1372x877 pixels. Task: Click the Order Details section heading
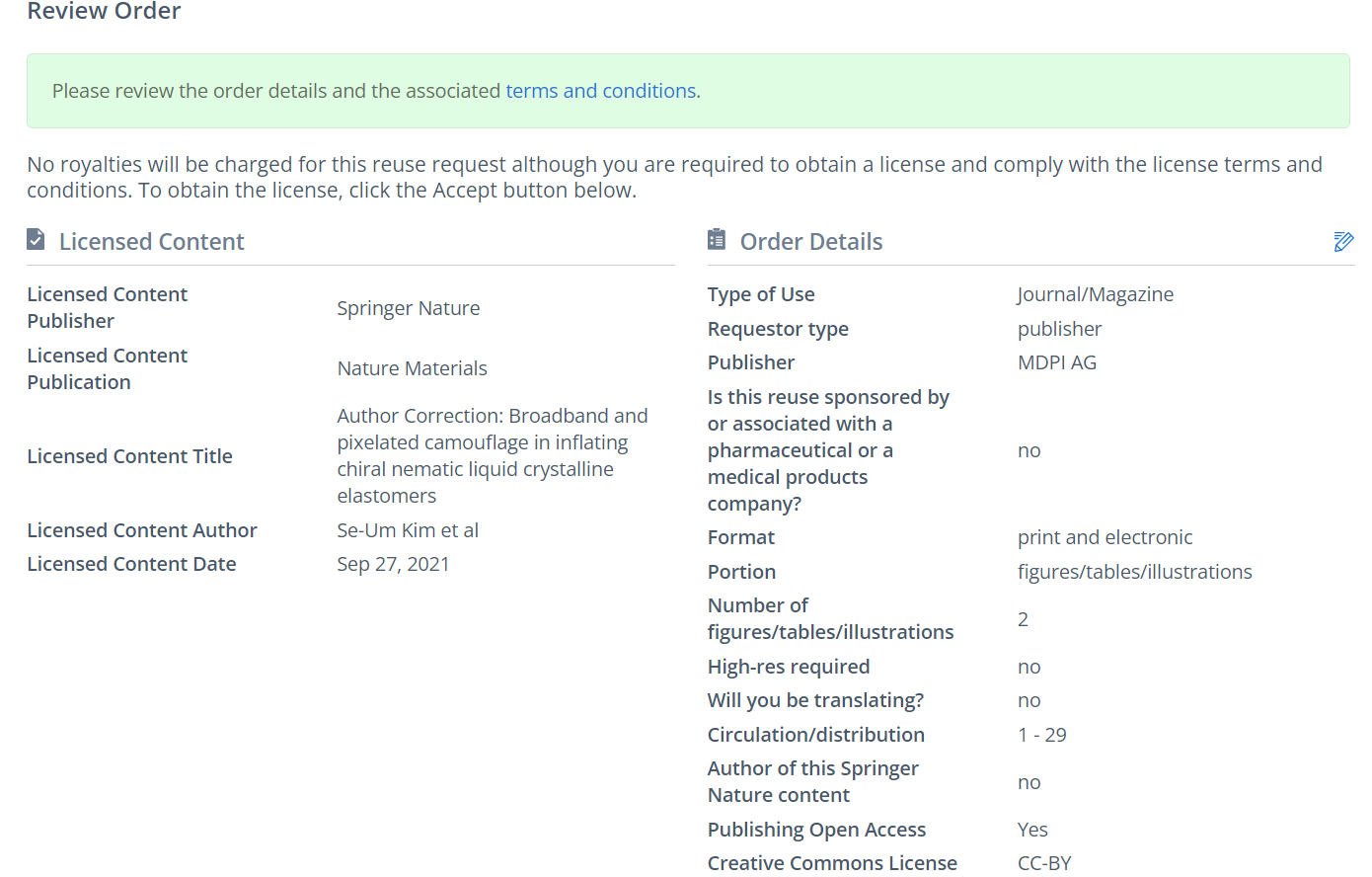(x=810, y=242)
